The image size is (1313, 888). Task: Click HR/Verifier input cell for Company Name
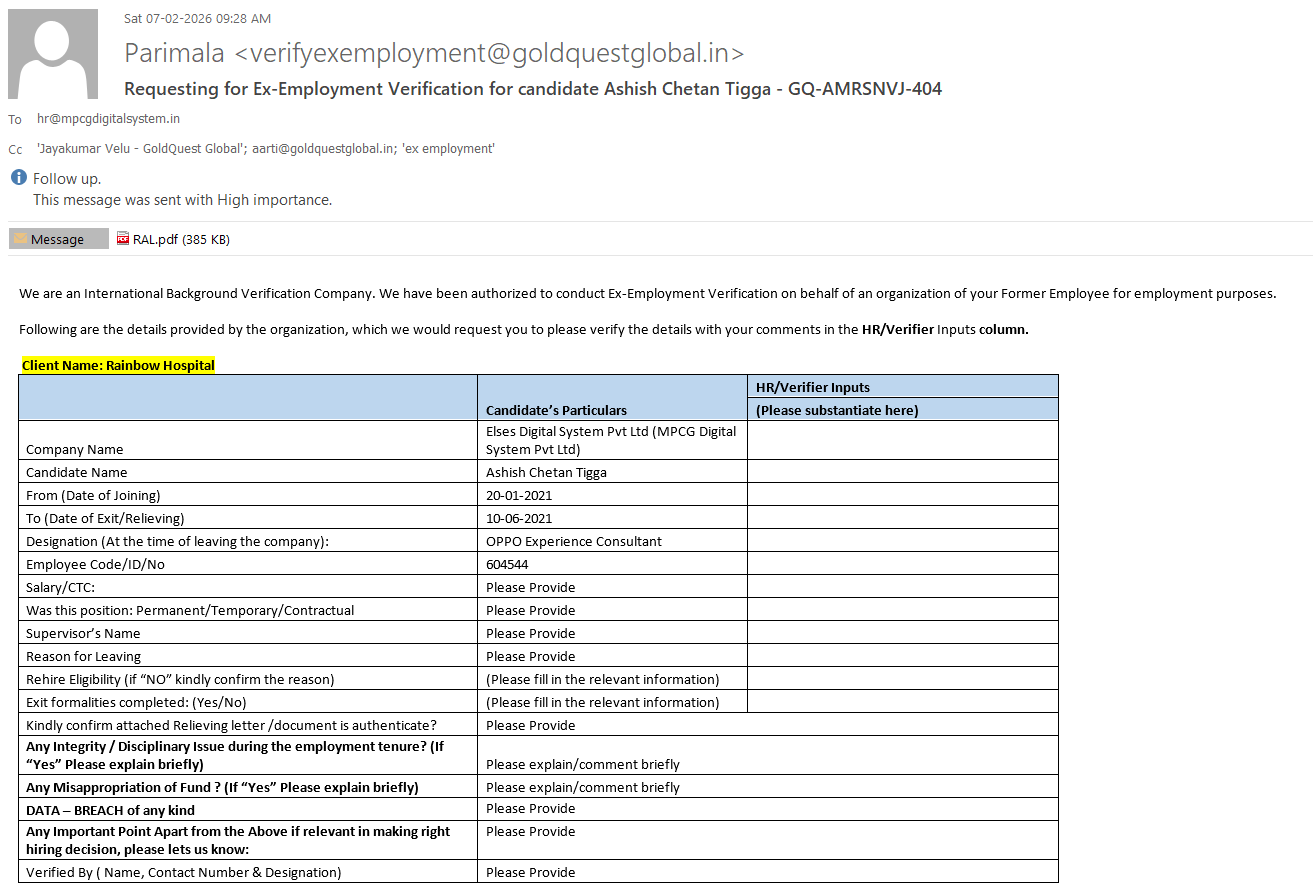coord(902,440)
